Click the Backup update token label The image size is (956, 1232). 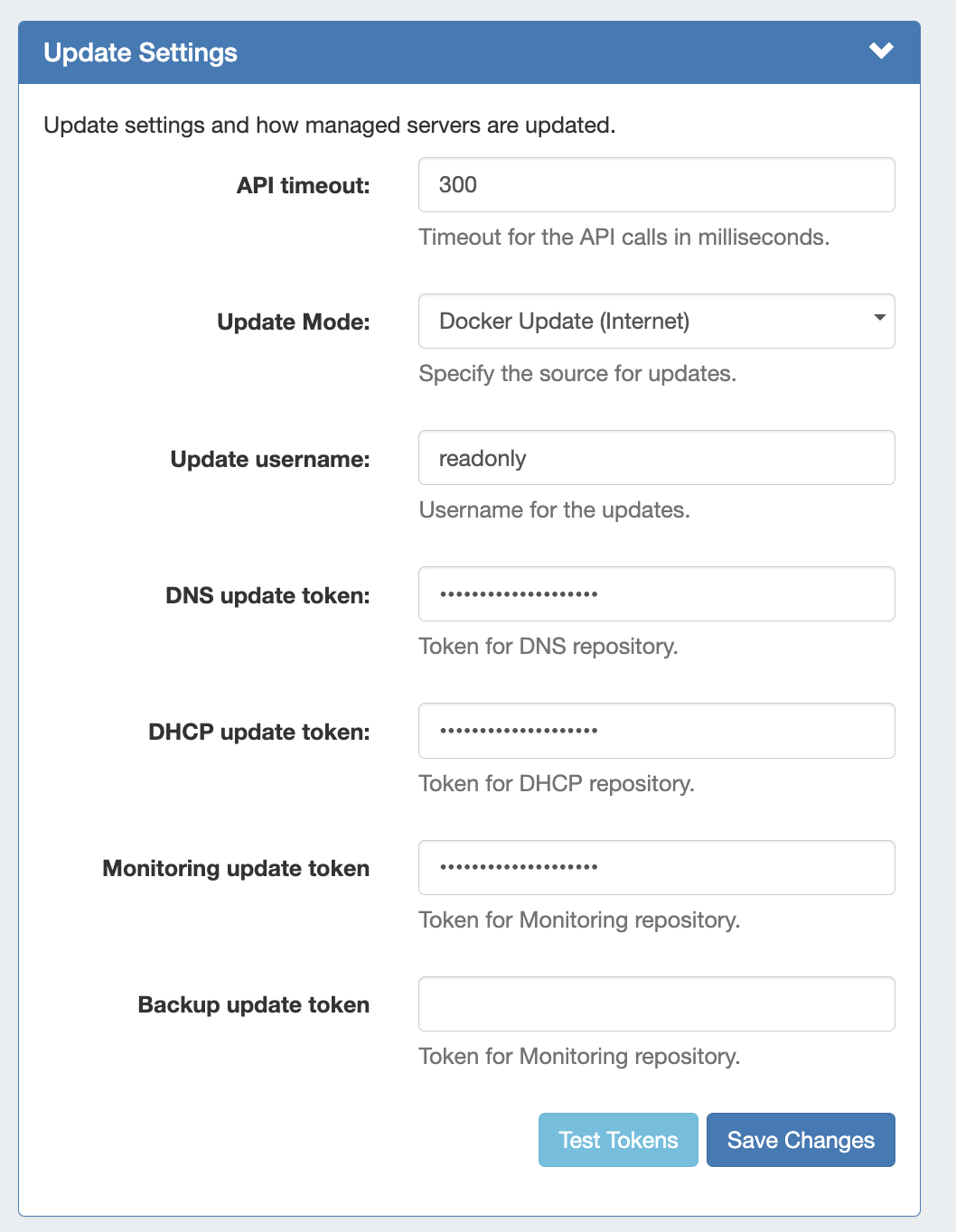[253, 1005]
